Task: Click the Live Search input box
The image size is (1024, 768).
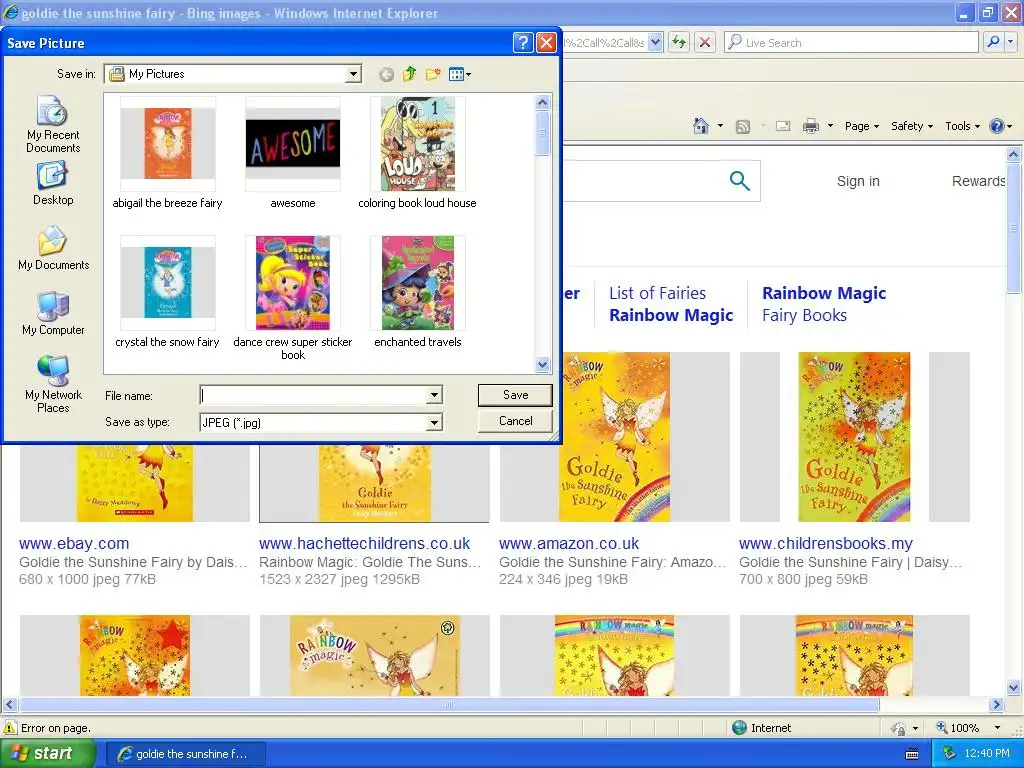Action: point(851,42)
